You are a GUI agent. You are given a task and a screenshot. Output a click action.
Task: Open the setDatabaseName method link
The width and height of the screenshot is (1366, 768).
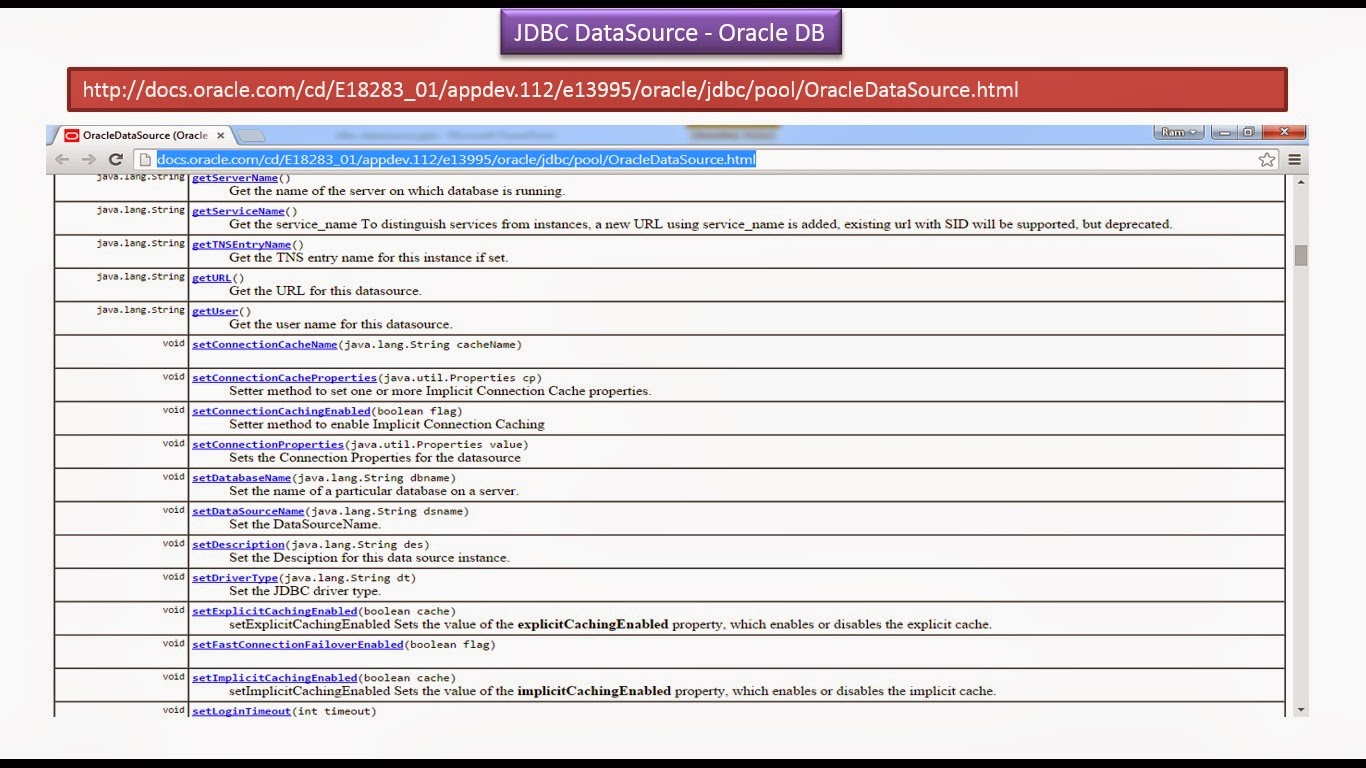tap(241, 478)
